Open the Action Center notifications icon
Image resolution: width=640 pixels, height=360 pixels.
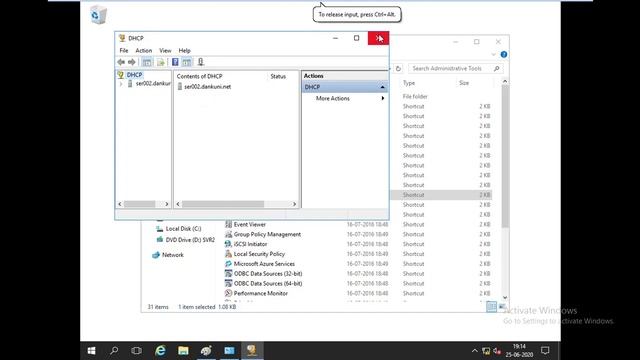pyautogui.click(x=545, y=351)
